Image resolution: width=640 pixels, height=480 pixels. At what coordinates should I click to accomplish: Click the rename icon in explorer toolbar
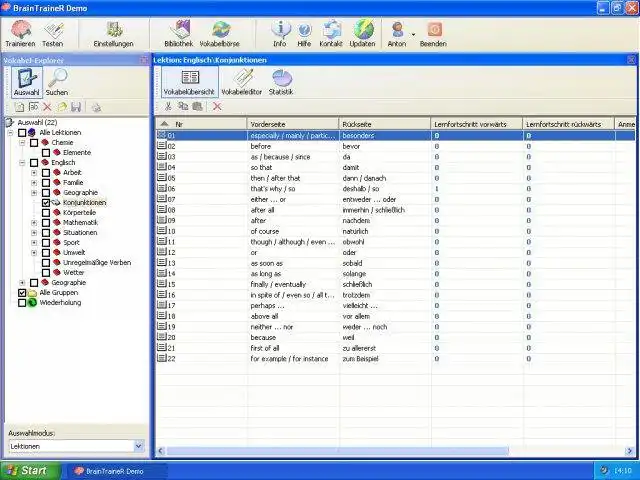[33, 107]
